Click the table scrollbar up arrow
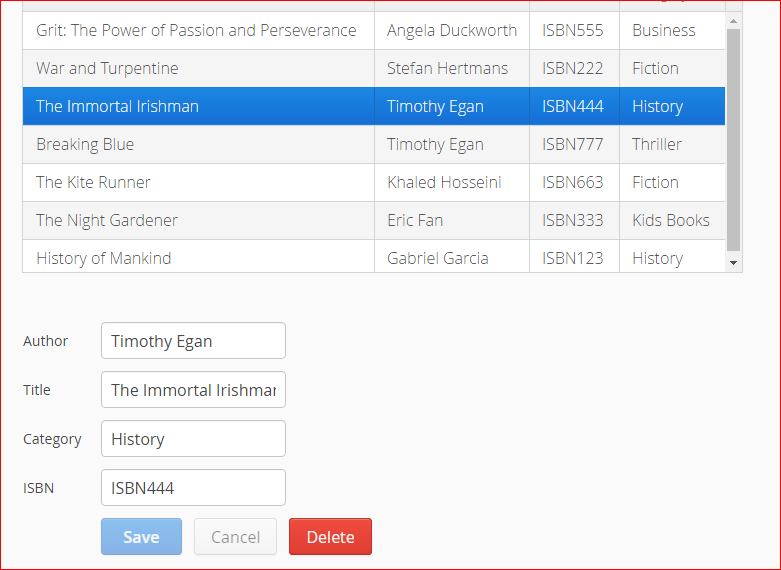This screenshot has width=781, height=570. (x=733, y=21)
